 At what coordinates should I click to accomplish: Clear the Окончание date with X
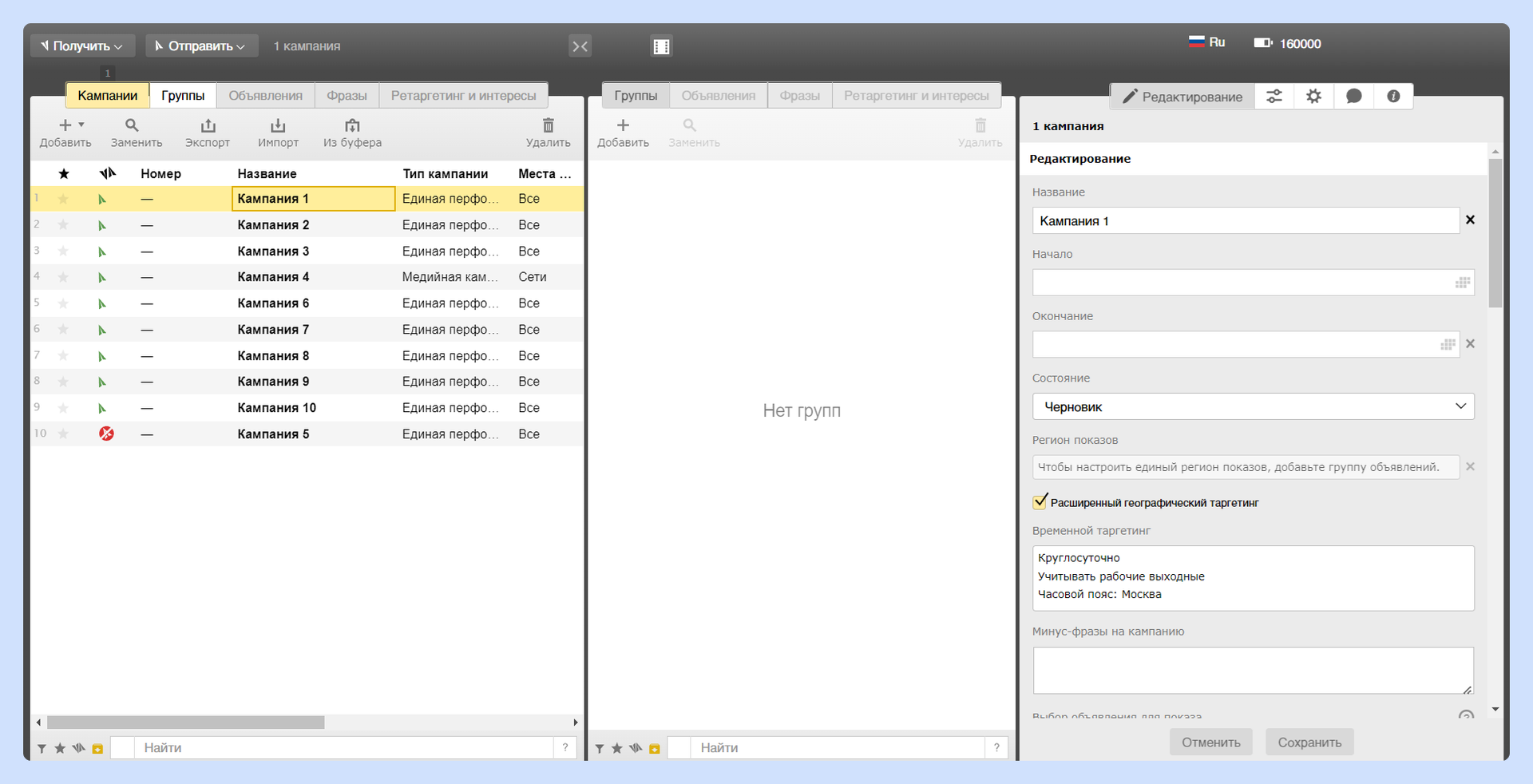(1470, 344)
